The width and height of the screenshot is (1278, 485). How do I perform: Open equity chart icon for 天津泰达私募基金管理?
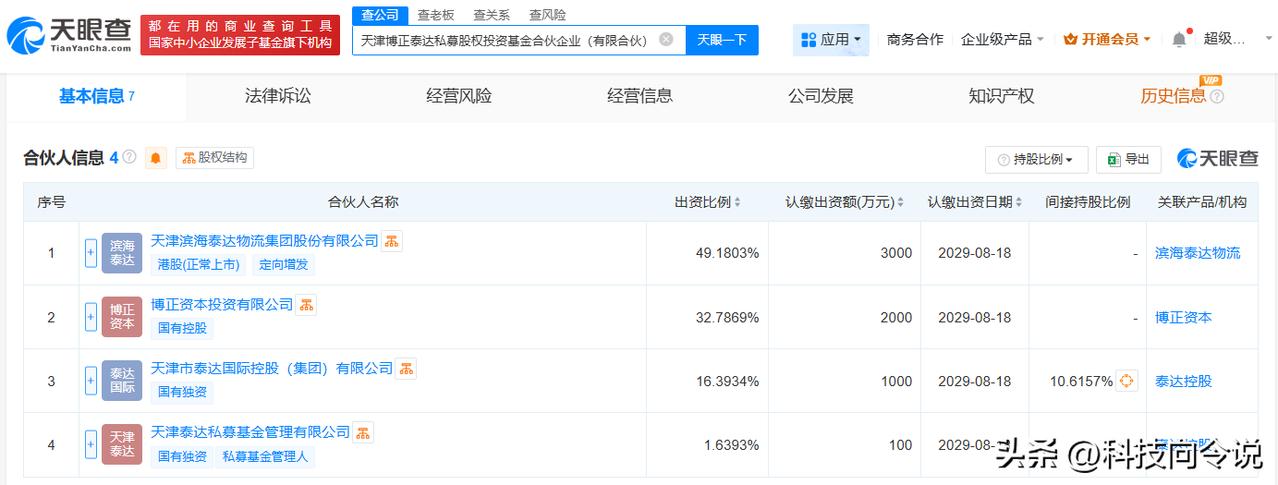click(363, 433)
